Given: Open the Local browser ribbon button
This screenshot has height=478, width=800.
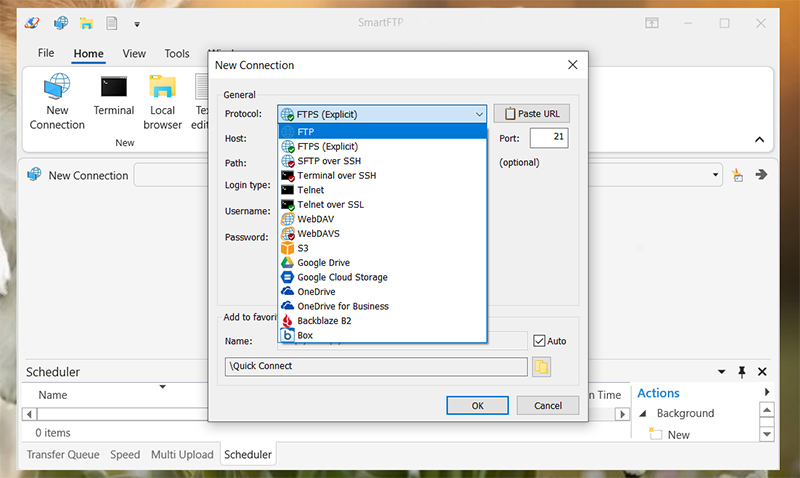Looking at the screenshot, I should (x=162, y=102).
